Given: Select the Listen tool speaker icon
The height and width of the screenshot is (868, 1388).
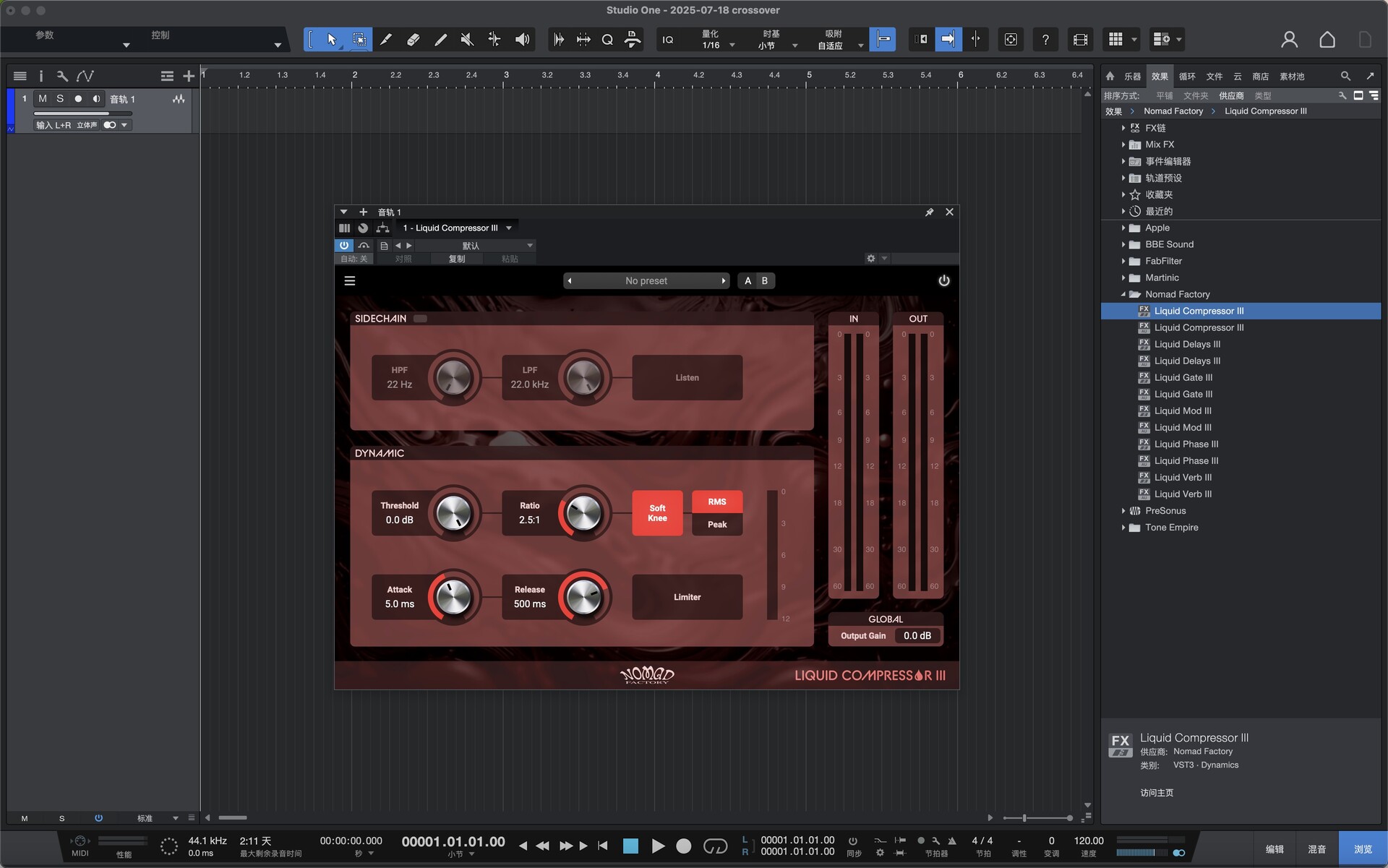Looking at the screenshot, I should coord(522,40).
